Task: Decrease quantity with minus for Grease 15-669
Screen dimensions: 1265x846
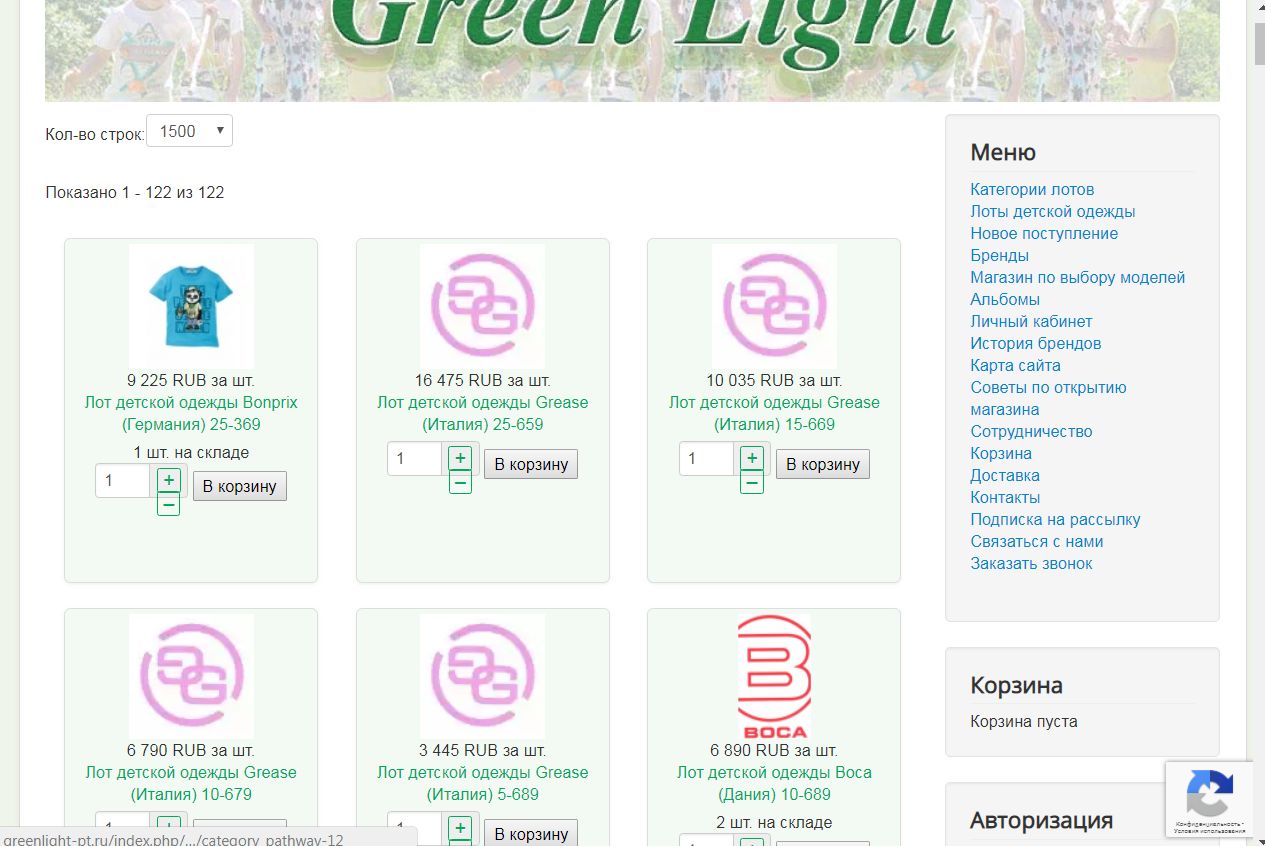Action: tap(752, 483)
